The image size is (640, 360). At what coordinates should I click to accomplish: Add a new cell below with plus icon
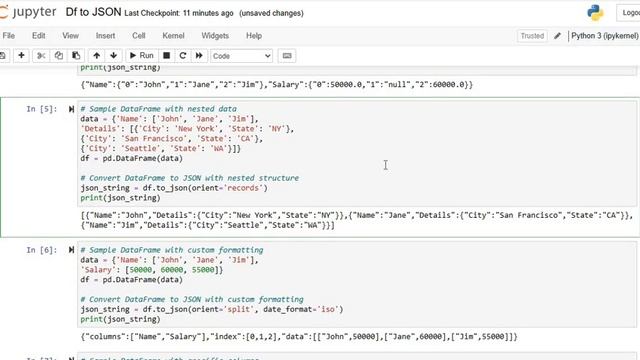[x=21, y=56]
